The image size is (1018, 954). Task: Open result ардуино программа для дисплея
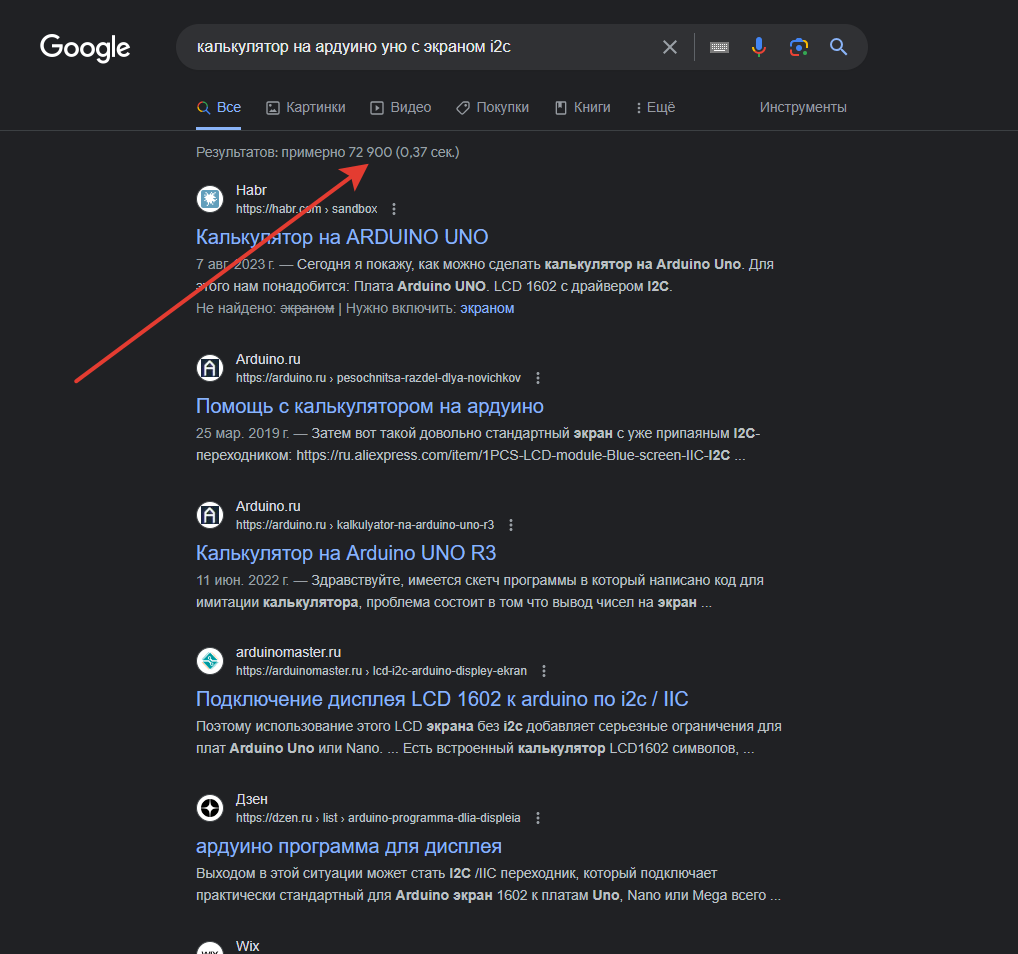[349, 846]
